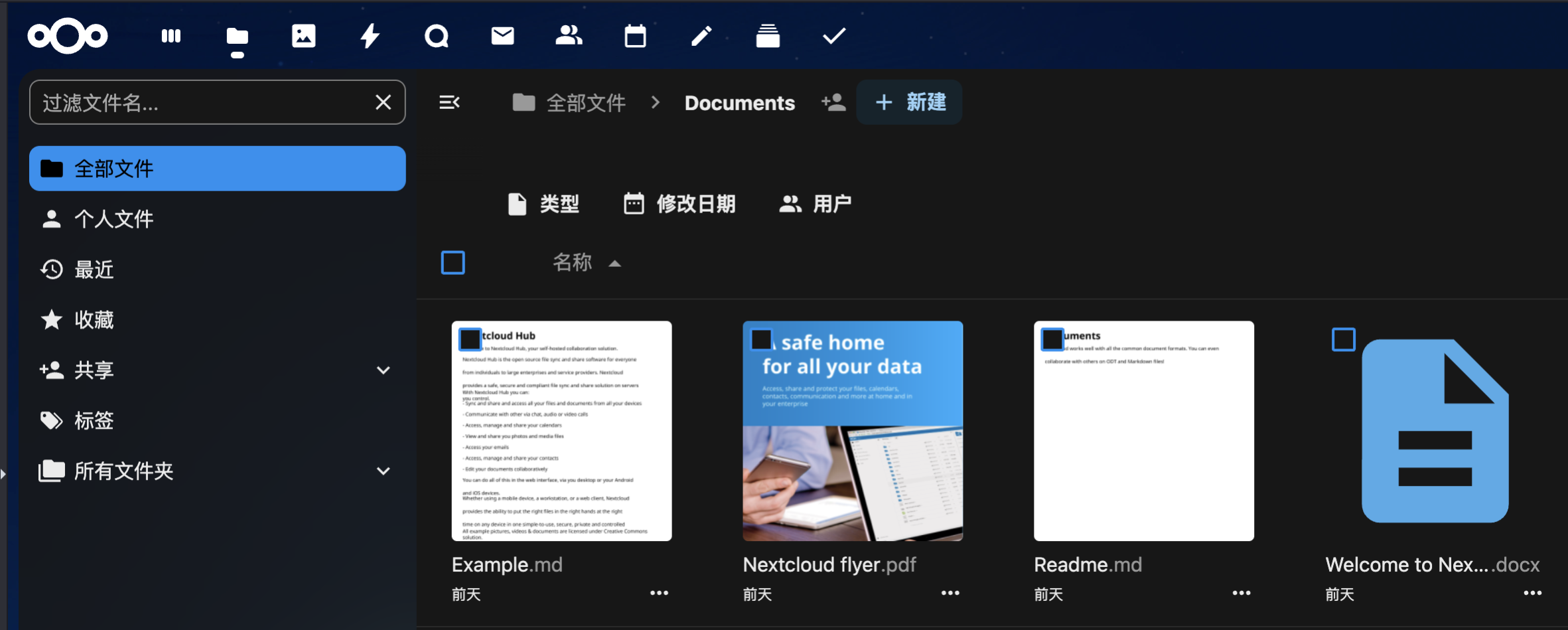Open the Mail envelope icon

pyautogui.click(x=502, y=36)
